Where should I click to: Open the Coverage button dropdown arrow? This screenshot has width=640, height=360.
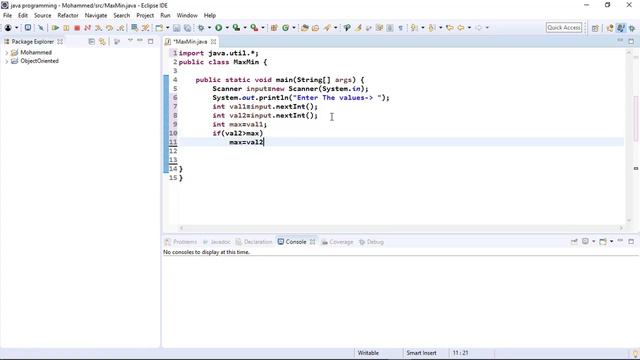click(x=245, y=28)
